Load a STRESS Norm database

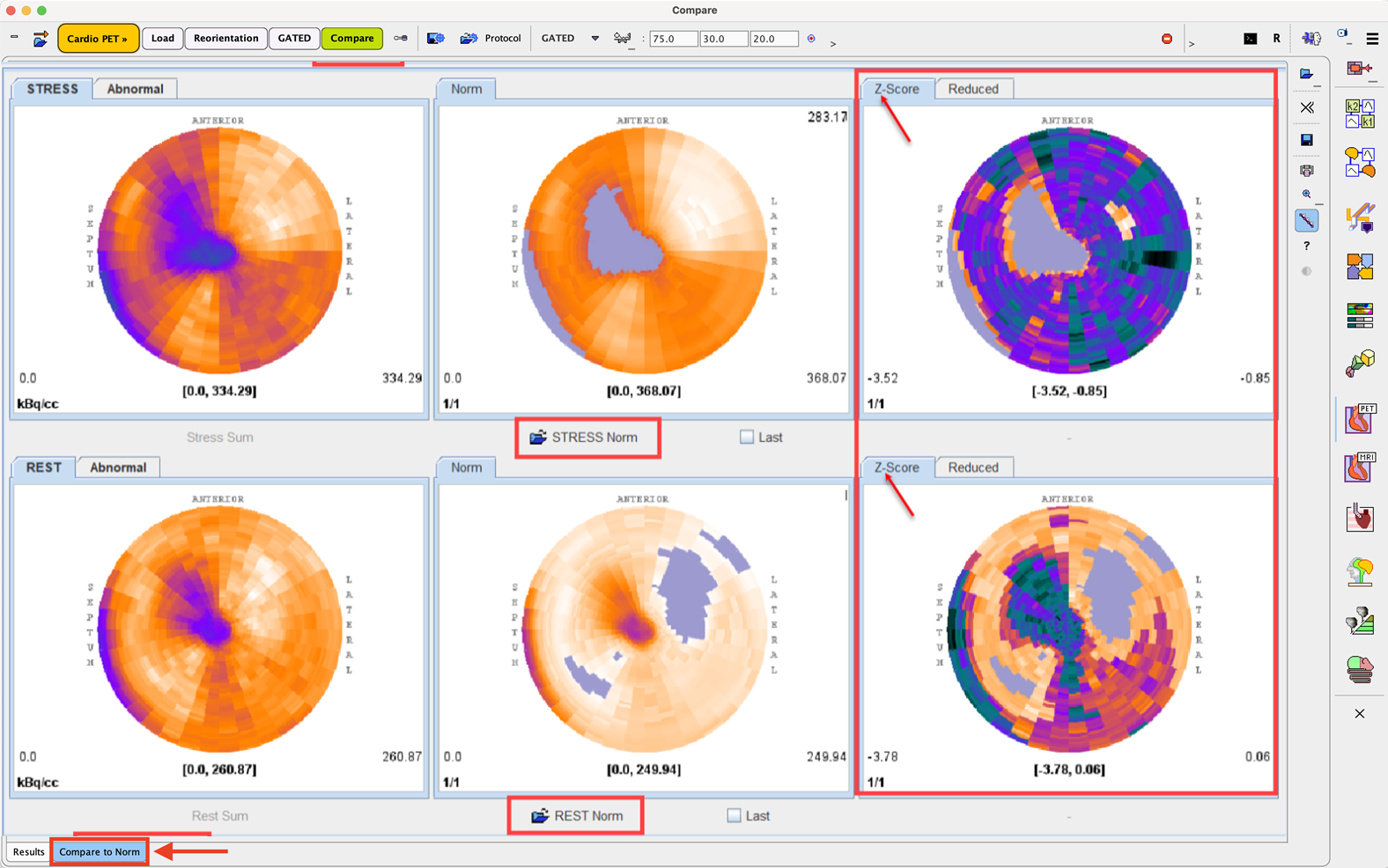pyautogui.click(x=584, y=438)
